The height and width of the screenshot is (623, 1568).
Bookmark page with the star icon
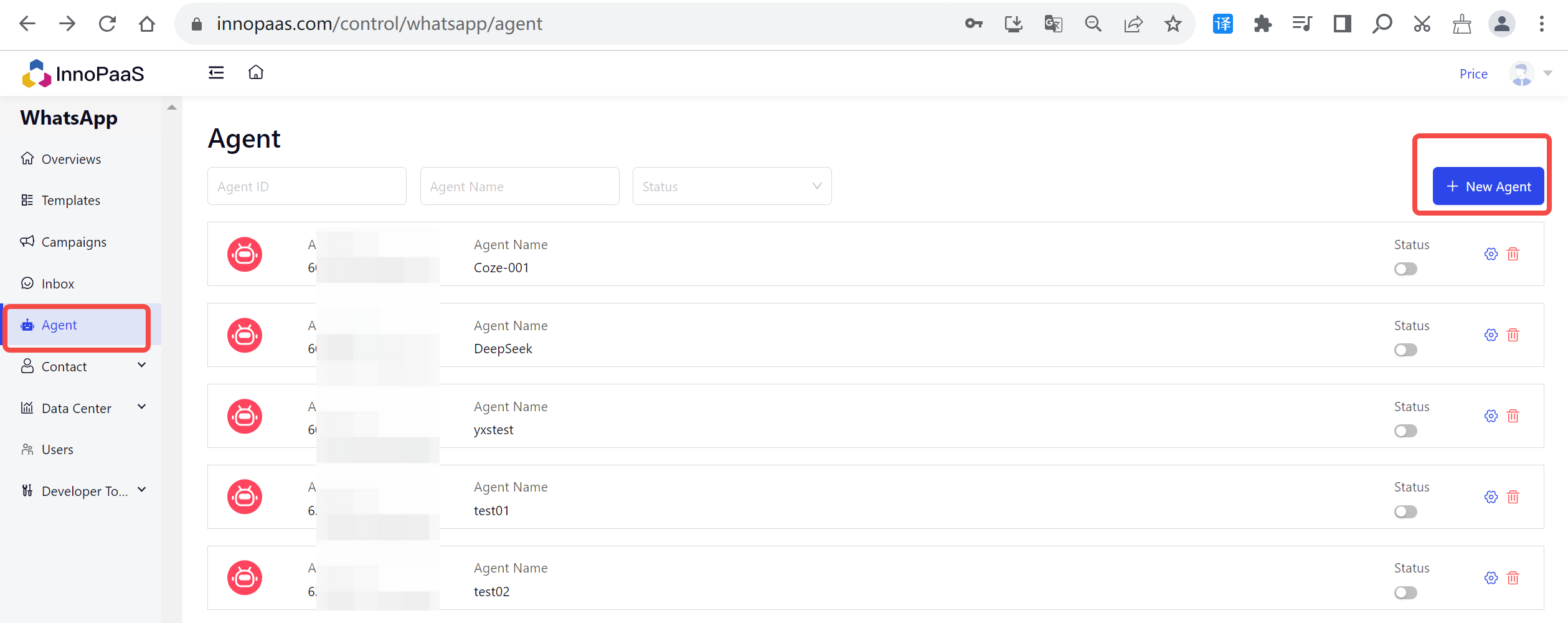click(x=1173, y=24)
